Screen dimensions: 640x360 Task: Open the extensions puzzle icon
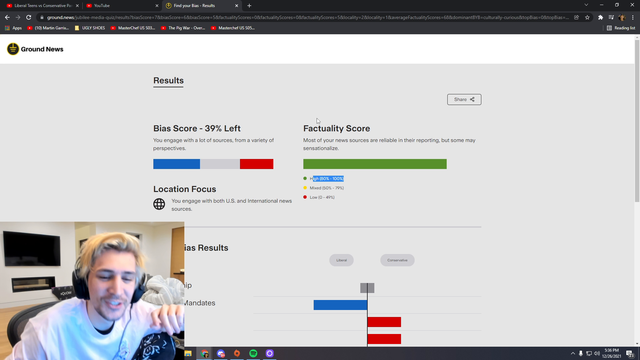coord(600,18)
